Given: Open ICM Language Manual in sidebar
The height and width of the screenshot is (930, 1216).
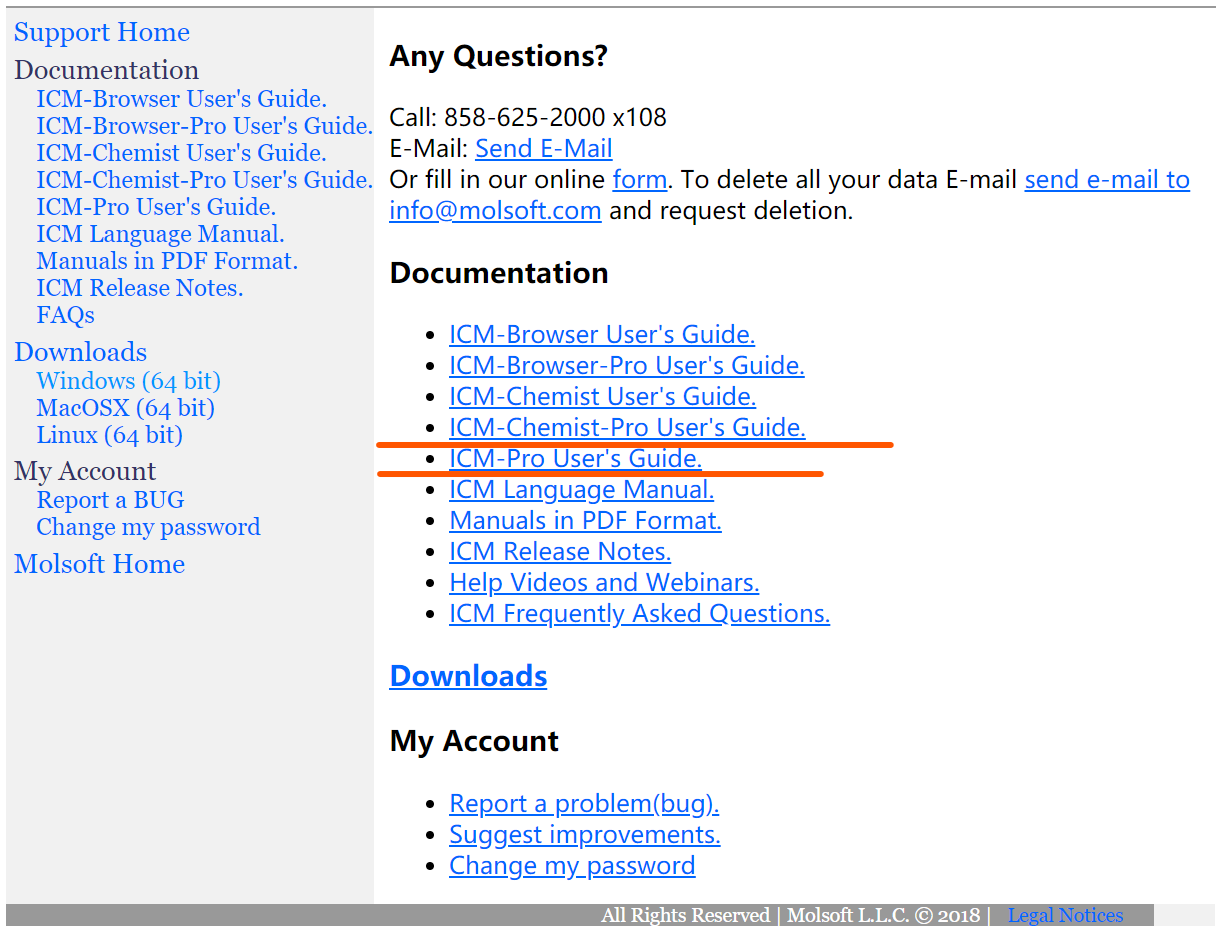Looking at the screenshot, I should pyautogui.click(x=161, y=234).
